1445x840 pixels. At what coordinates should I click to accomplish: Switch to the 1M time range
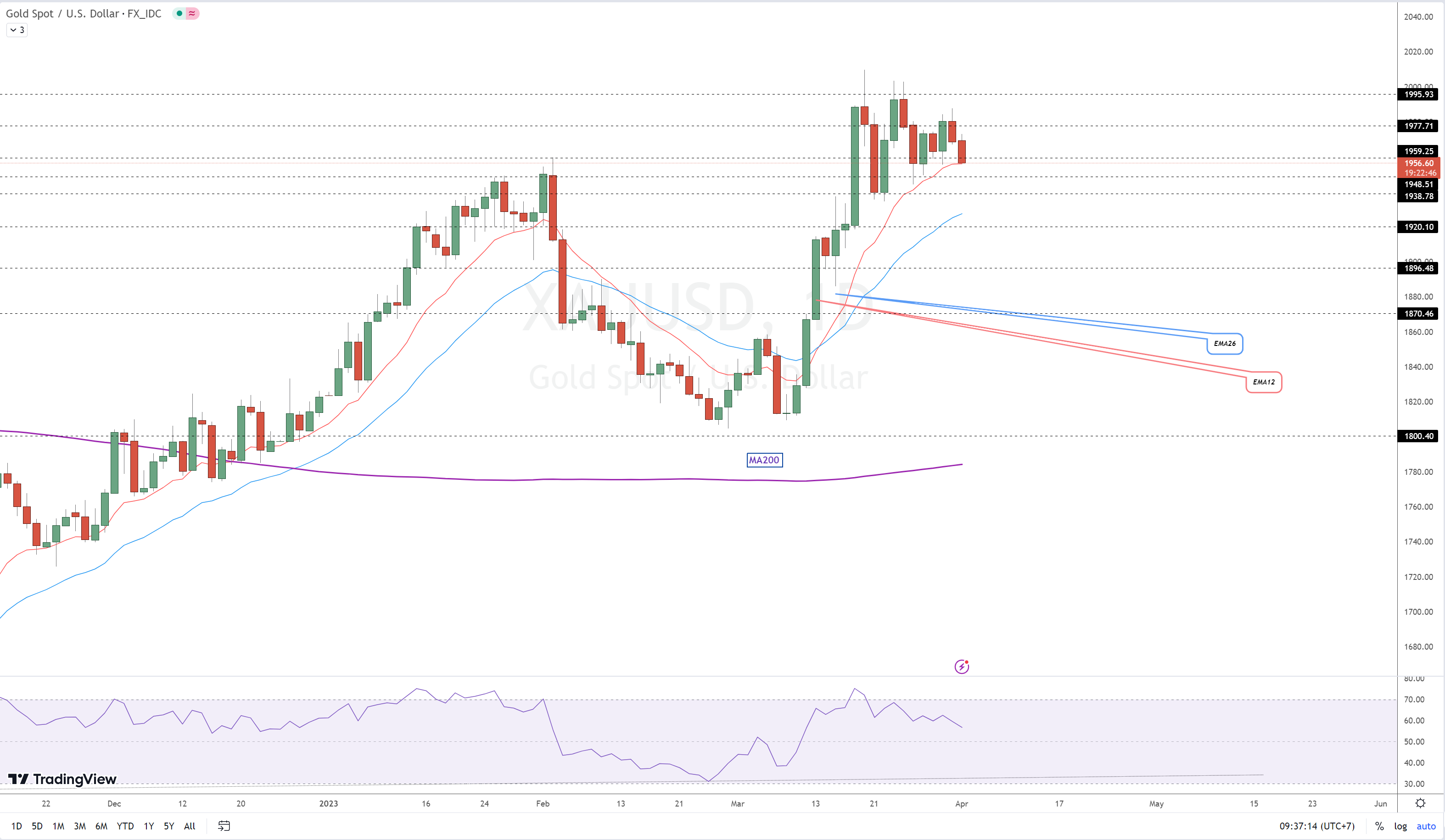pos(58,826)
